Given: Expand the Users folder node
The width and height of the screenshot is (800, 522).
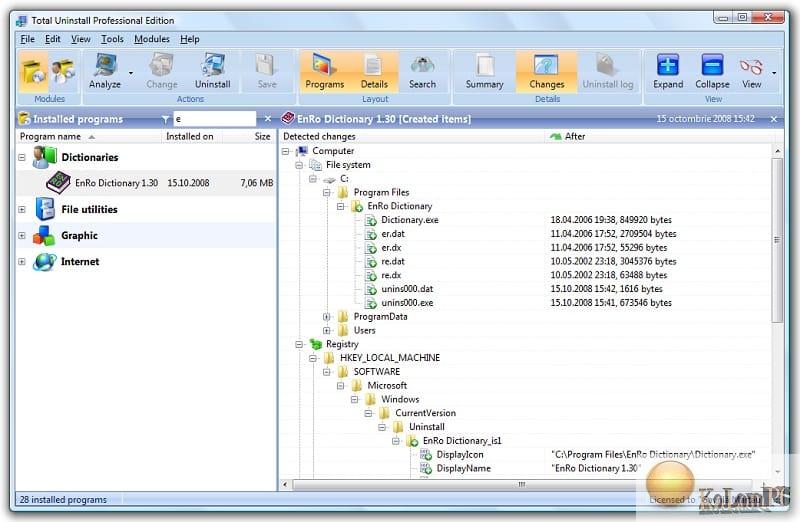Looking at the screenshot, I should point(327,330).
